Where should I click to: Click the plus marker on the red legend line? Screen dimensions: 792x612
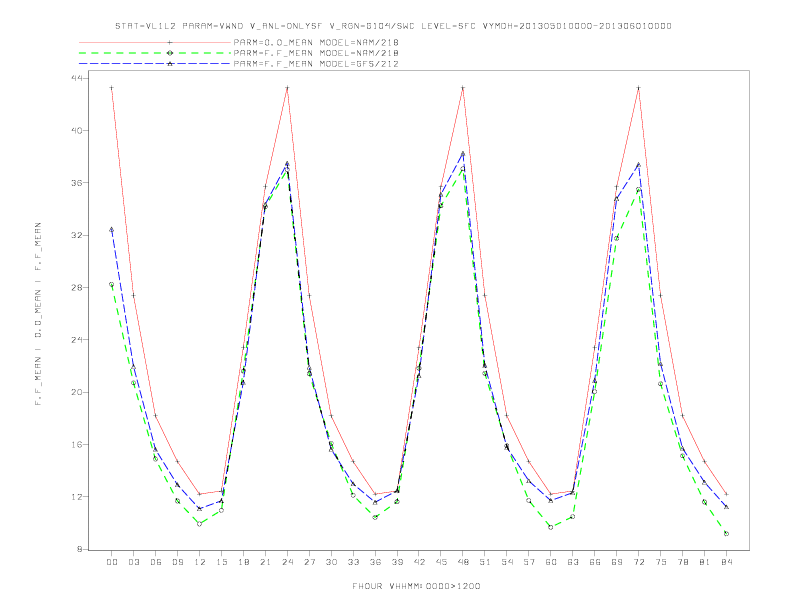pos(170,42)
